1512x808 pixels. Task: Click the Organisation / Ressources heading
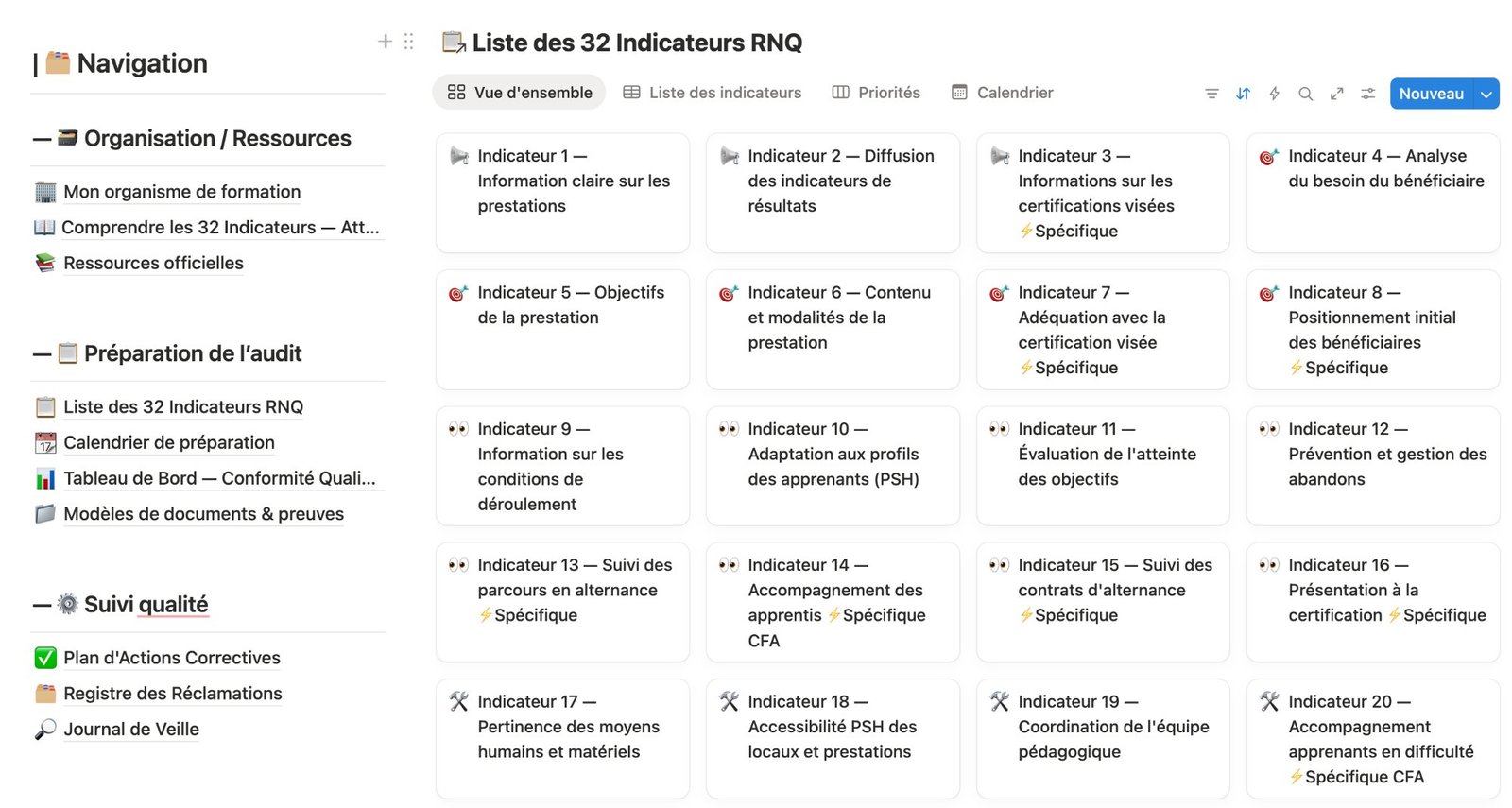(x=217, y=139)
